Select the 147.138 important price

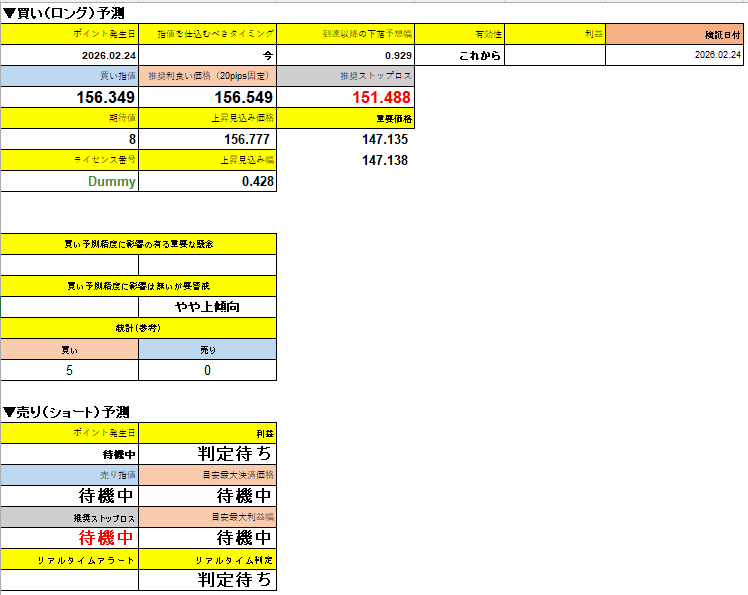[384, 160]
